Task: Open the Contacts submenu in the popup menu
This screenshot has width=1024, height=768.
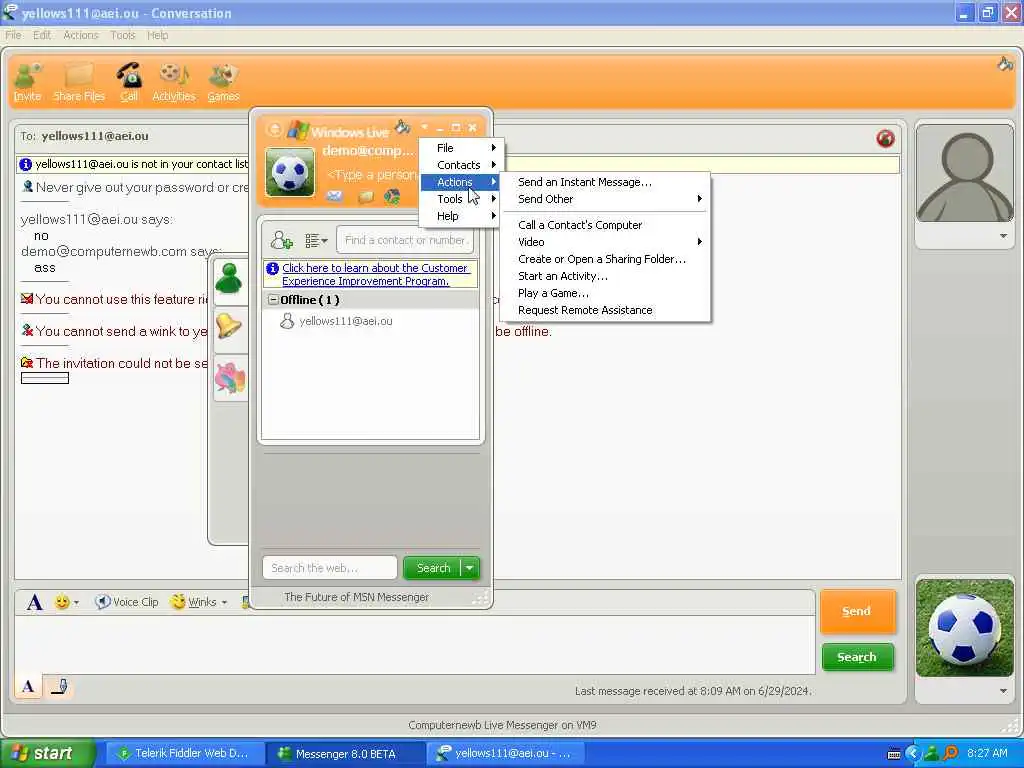Action: pos(461,165)
